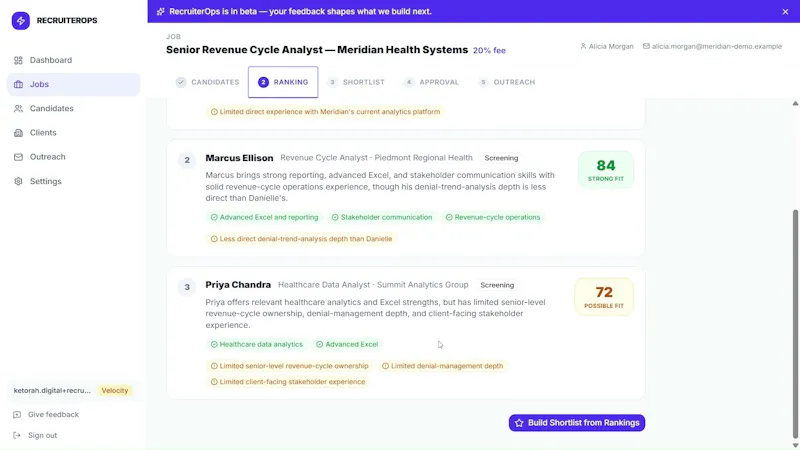Click the Sign out arrow icon
Screen dimensions: 800x450
click(x=17, y=435)
